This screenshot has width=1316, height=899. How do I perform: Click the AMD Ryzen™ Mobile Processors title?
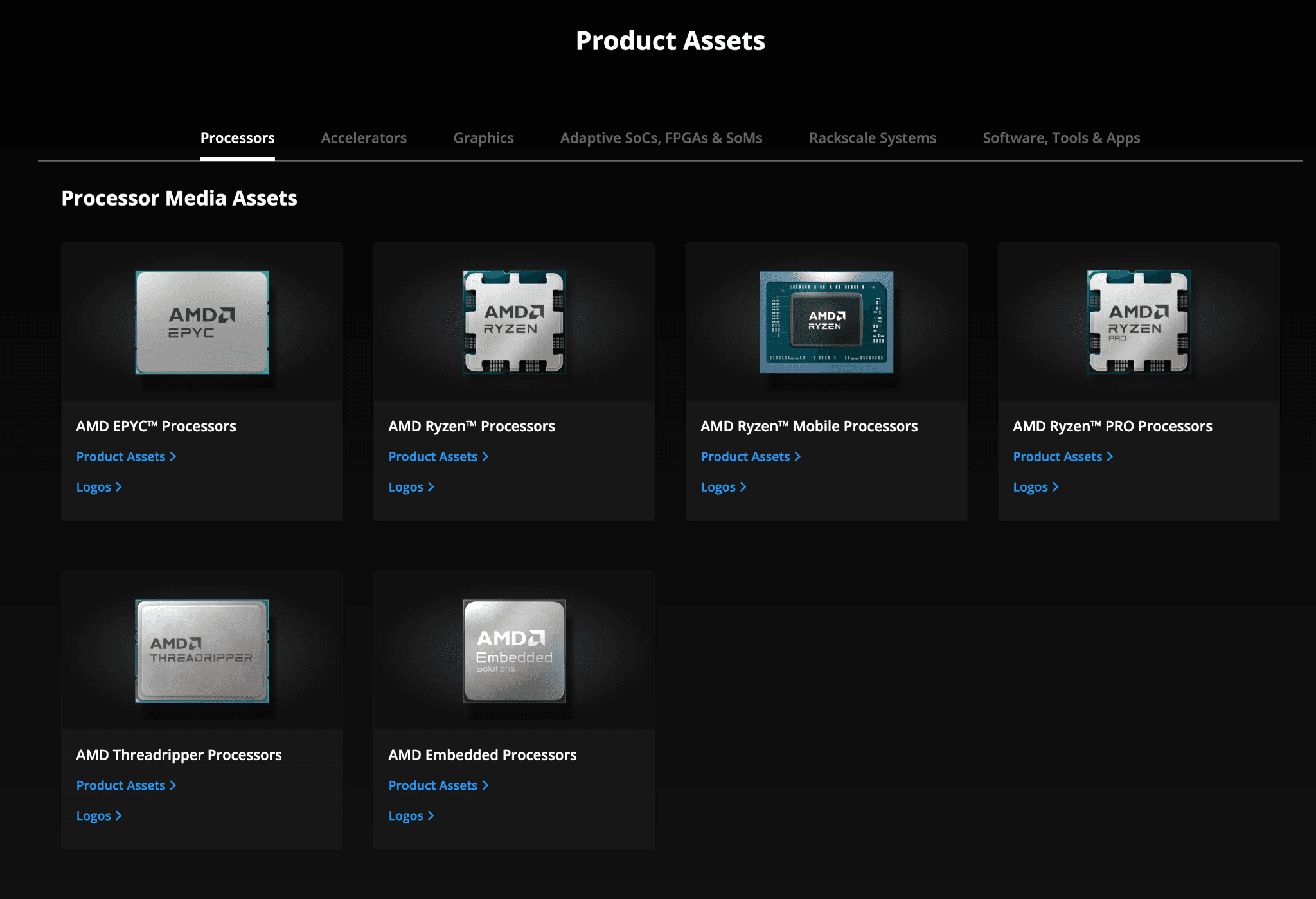[x=809, y=426]
